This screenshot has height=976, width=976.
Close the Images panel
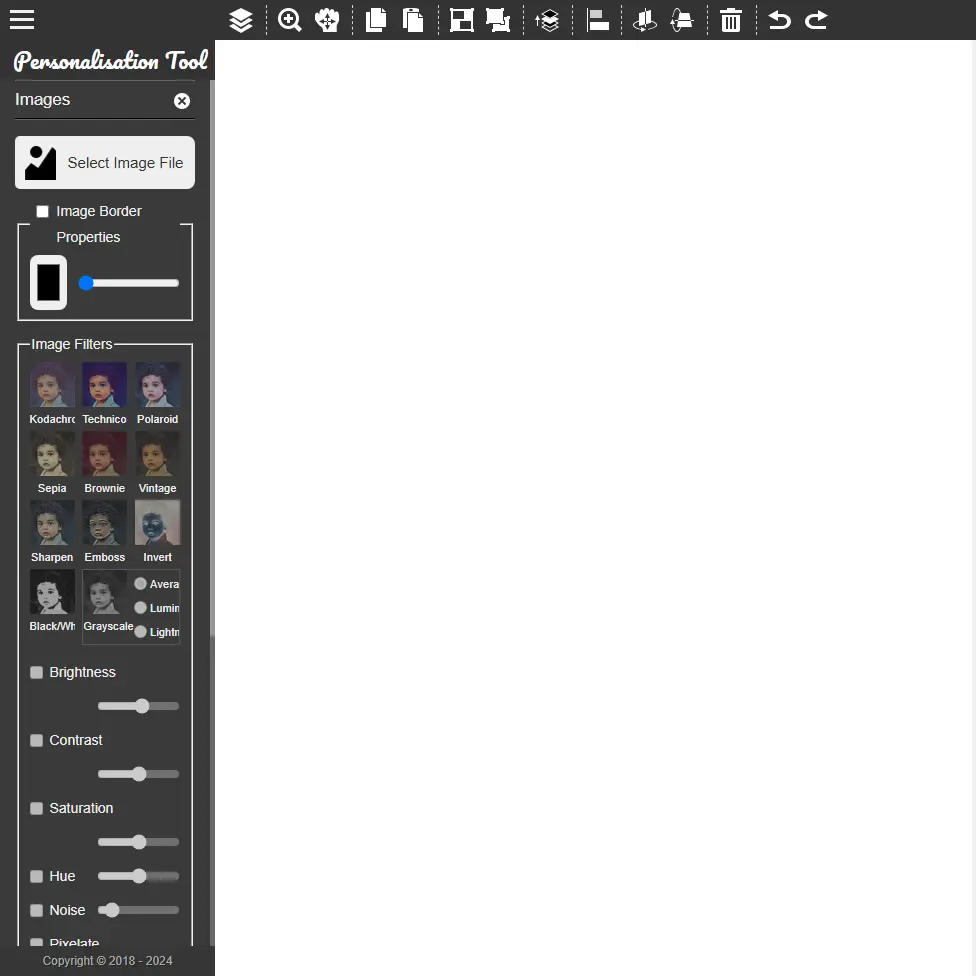181,100
